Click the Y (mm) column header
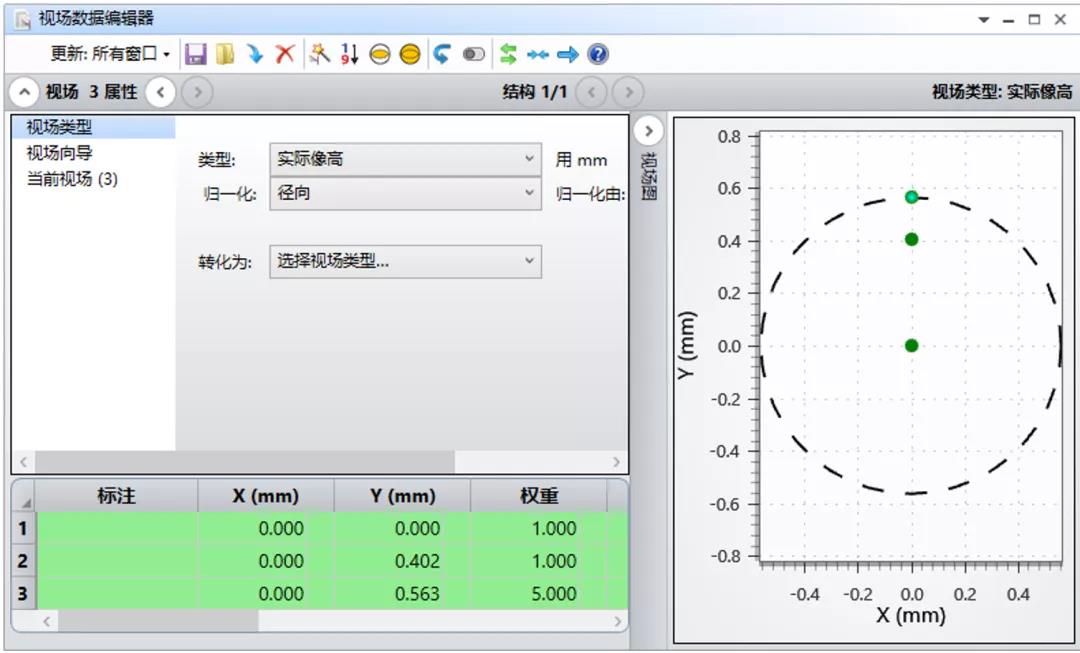 [x=402, y=496]
